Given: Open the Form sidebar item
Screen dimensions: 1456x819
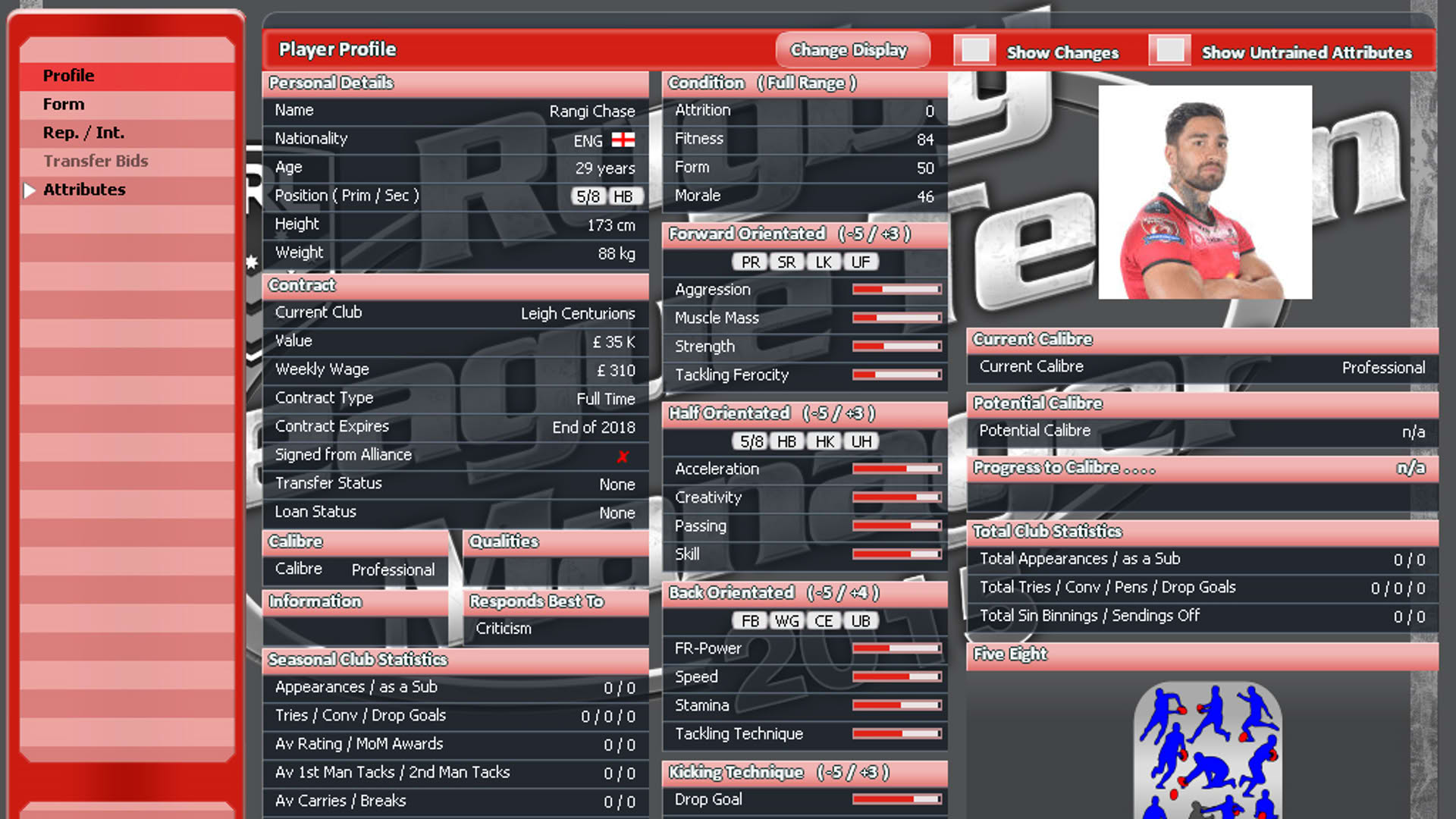Looking at the screenshot, I should pyautogui.click(x=127, y=105).
